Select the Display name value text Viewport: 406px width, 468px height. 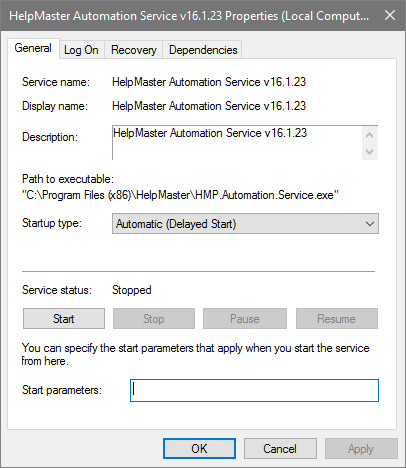[x=209, y=106]
